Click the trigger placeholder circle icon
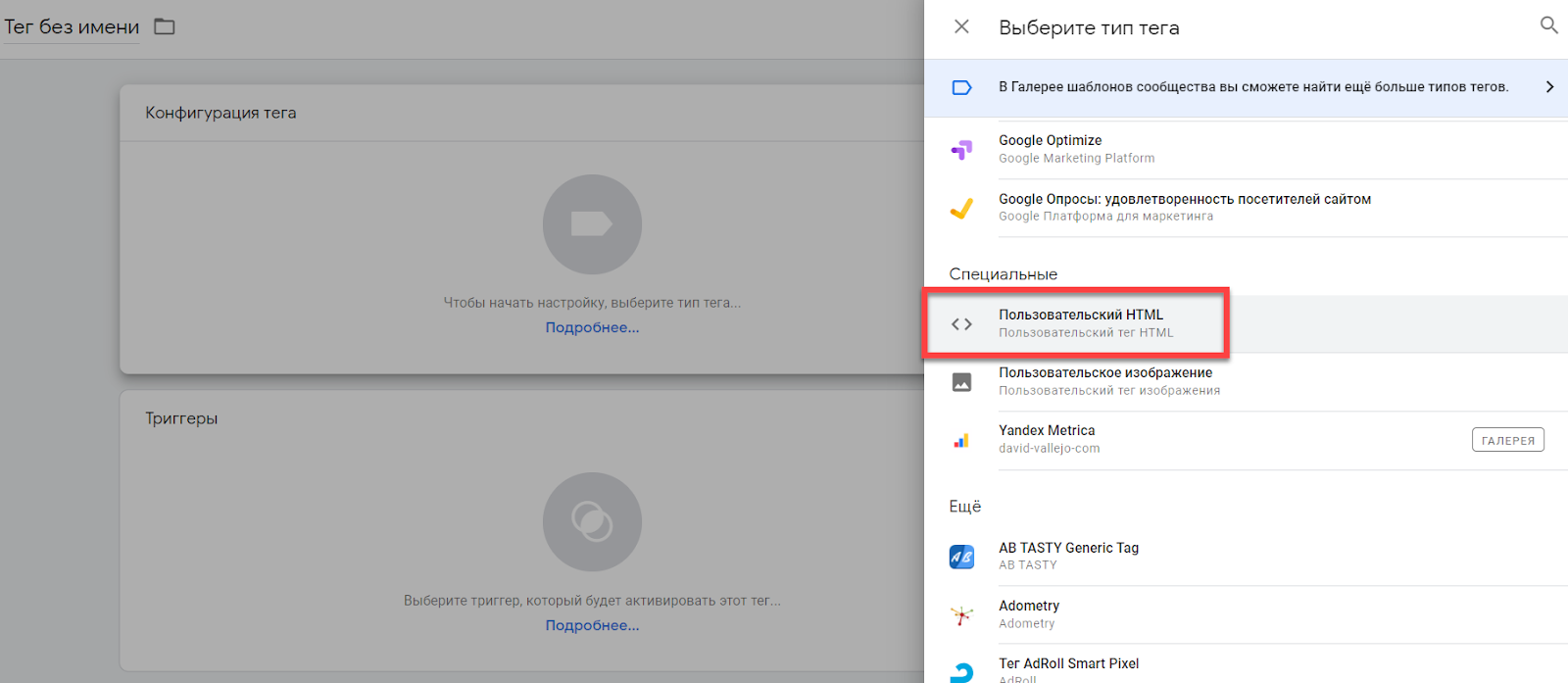 (x=592, y=522)
